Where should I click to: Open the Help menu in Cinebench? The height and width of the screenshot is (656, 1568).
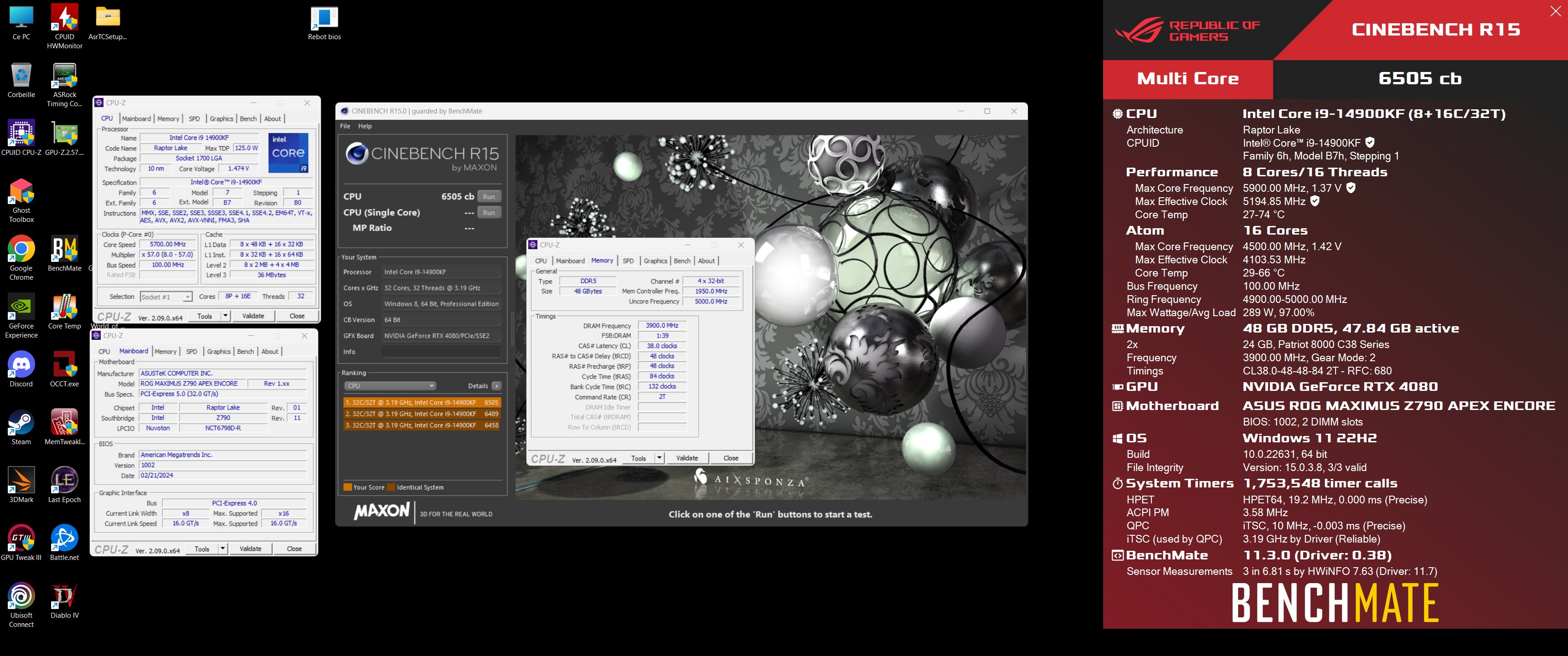click(365, 126)
